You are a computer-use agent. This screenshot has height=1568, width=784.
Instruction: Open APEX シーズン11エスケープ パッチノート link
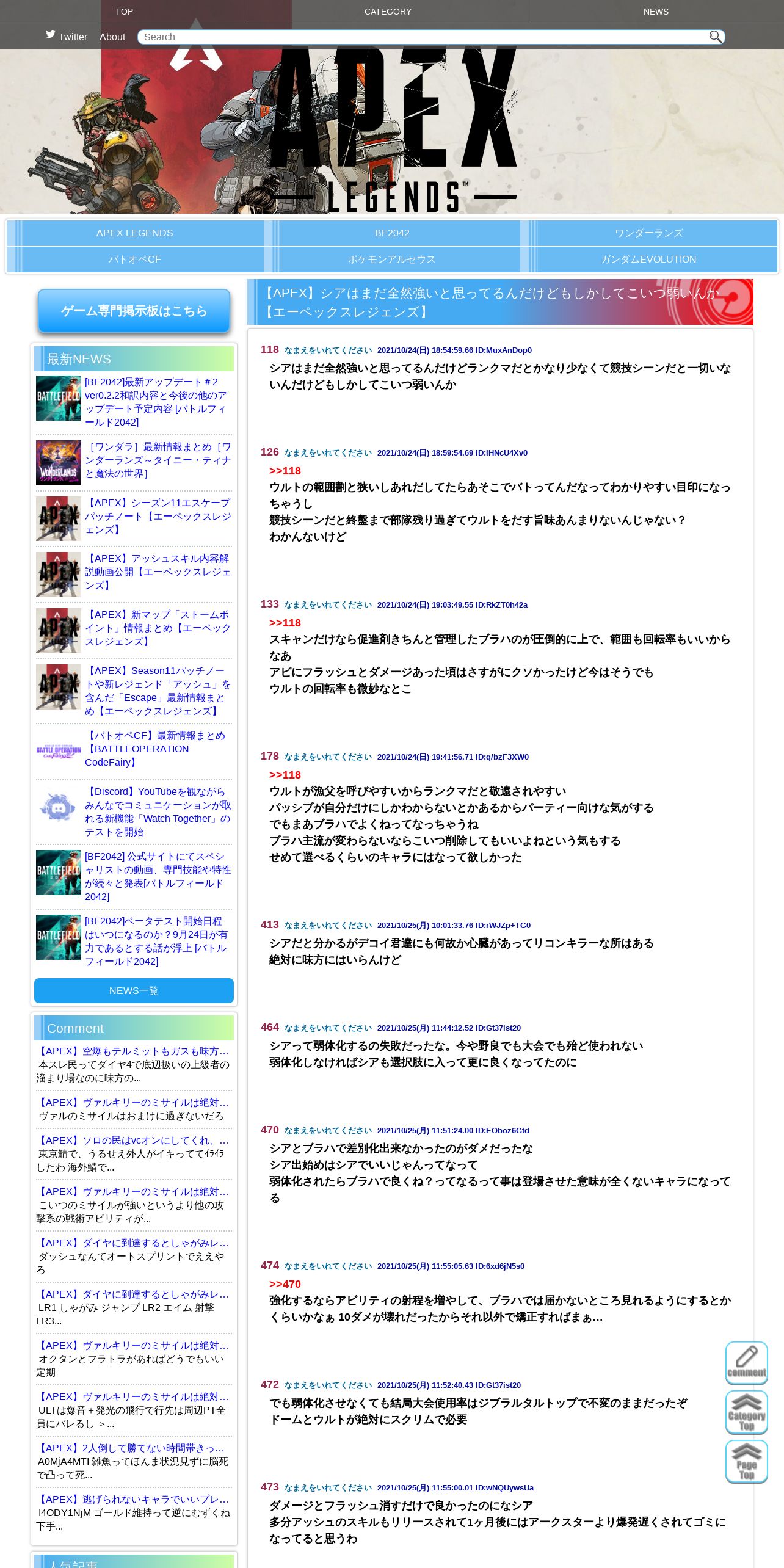point(158,517)
